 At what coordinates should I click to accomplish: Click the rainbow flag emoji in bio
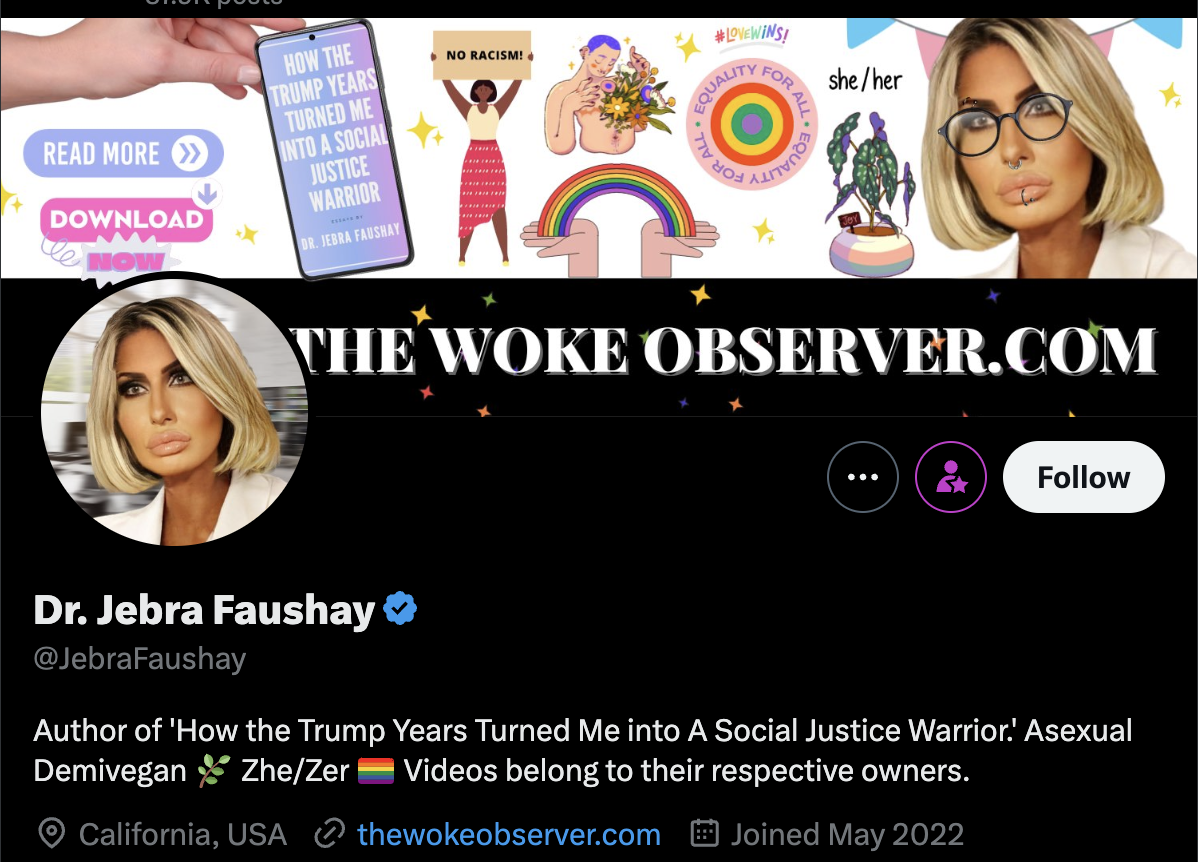[x=376, y=771]
